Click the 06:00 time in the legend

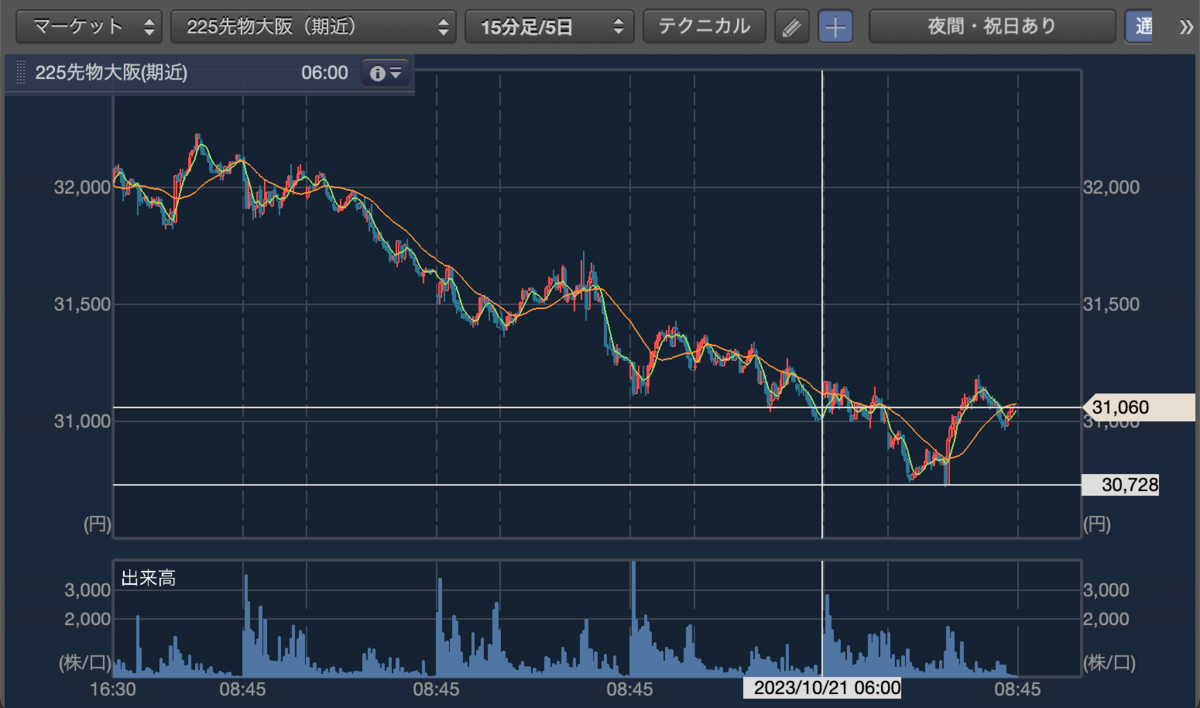[x=324, y=73]
